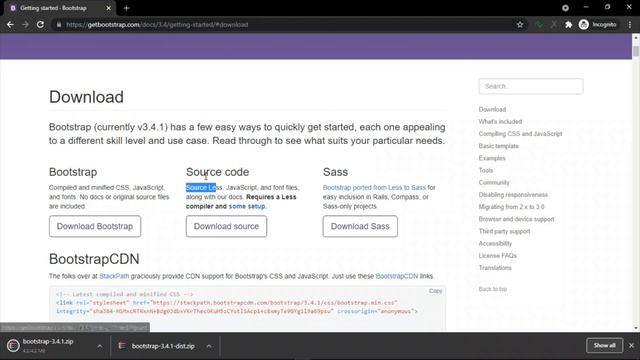Click the Download page heading
Screen dimensions: 640x360
86,97
